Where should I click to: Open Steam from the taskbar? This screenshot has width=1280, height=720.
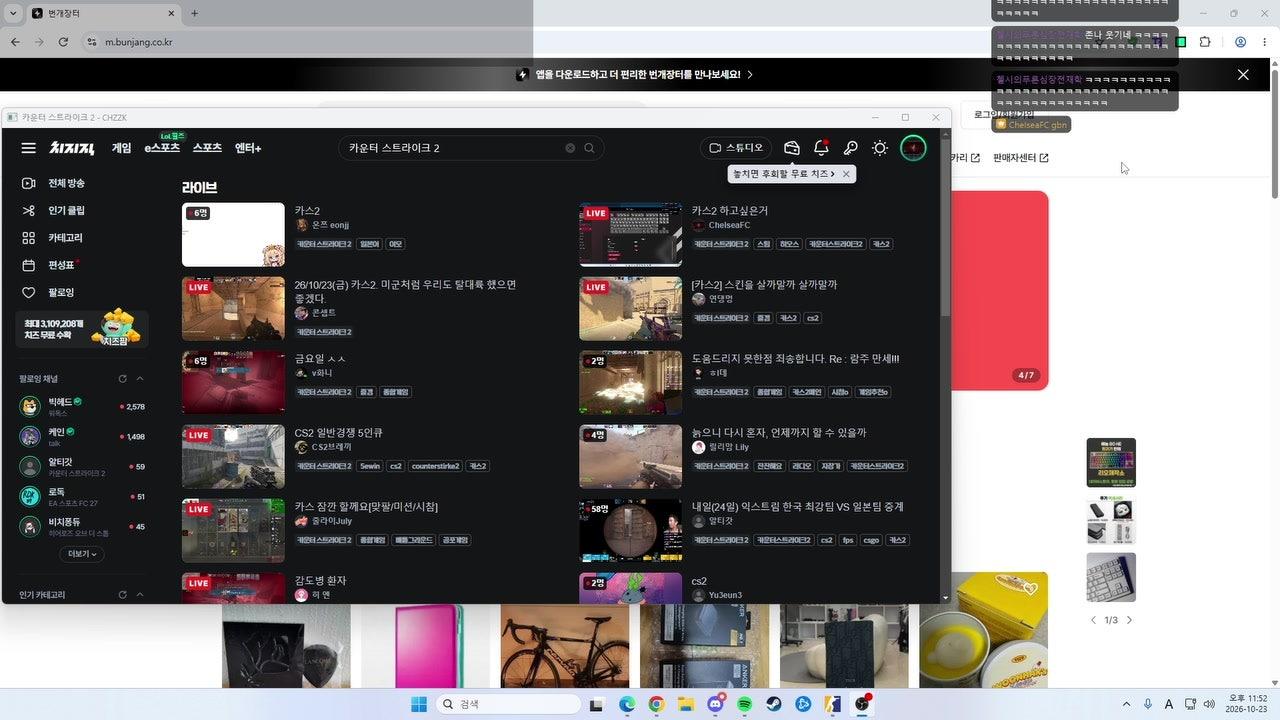pos(774,704)
